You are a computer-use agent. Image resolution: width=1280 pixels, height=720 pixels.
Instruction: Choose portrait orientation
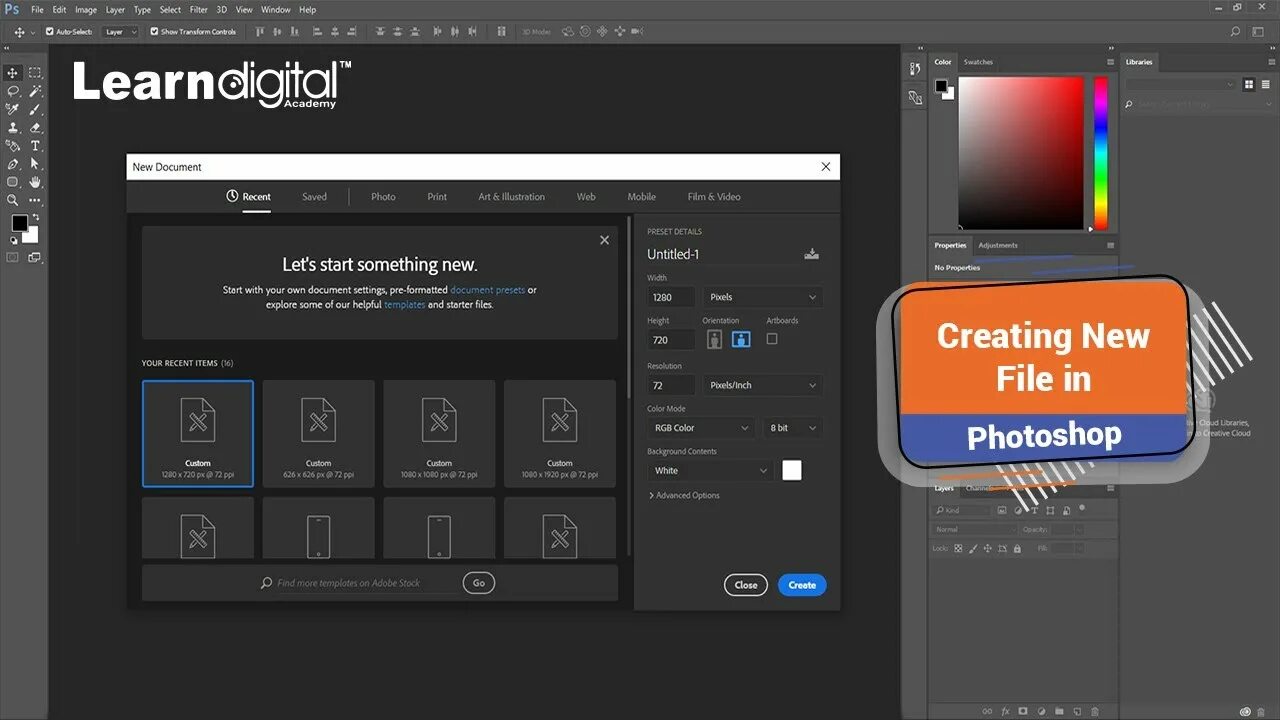click(714, 339)
